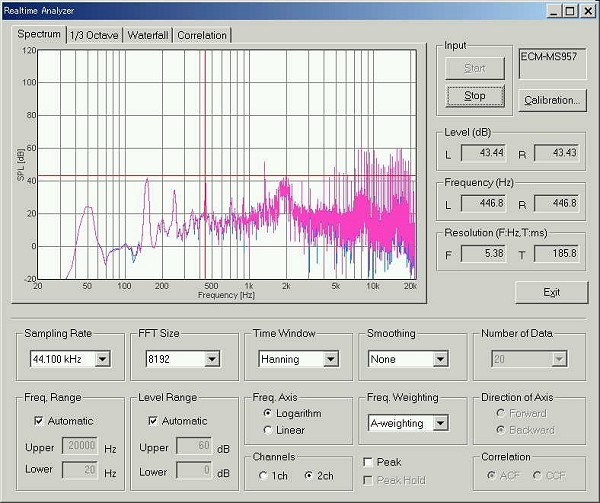Click the Stop button
This screenshot has width=600, height=503.
pos(475,96)
